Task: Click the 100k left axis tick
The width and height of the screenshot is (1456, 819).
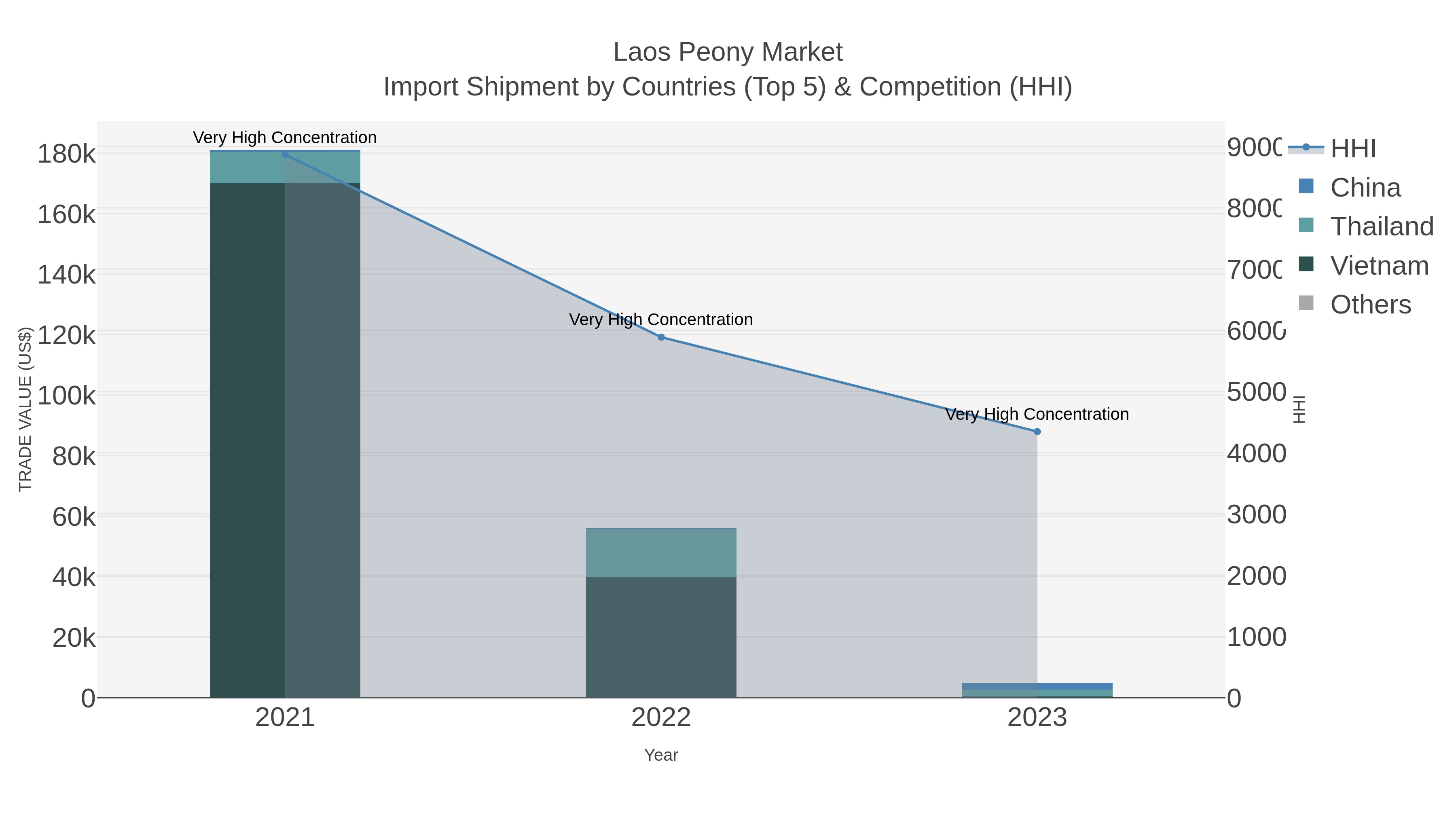Action: pos(67,396)
